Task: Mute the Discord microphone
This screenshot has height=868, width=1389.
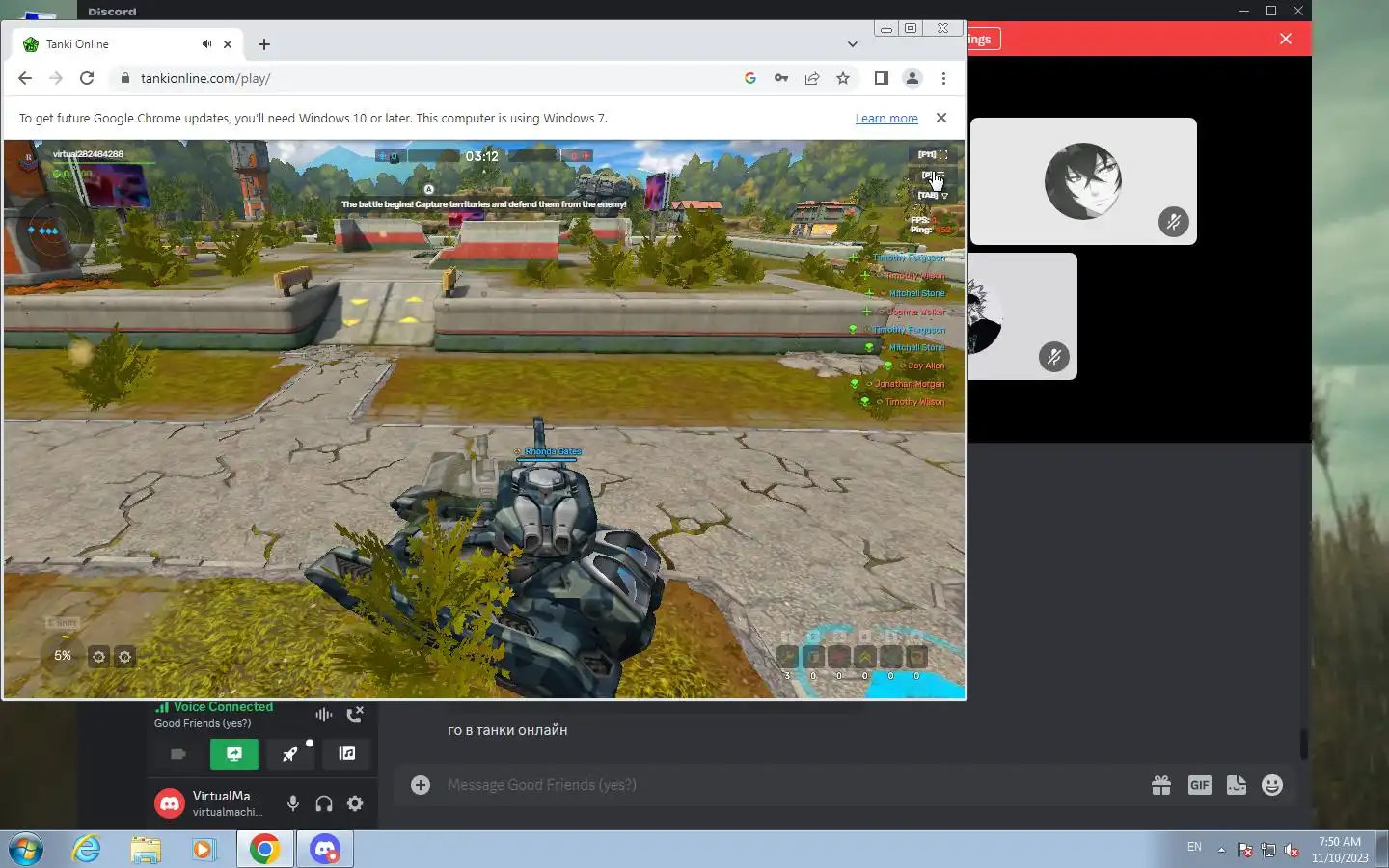Action: point(293,803)
